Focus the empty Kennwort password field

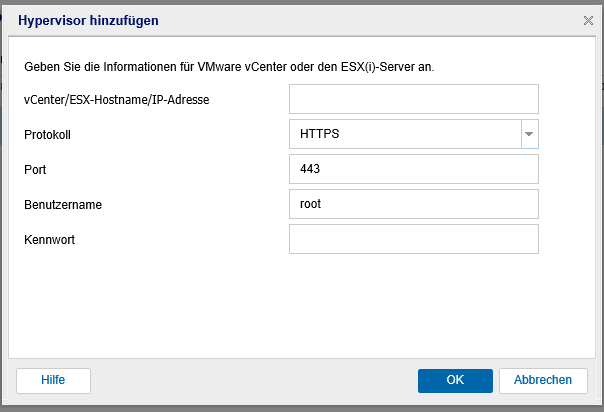pos(414,239)
